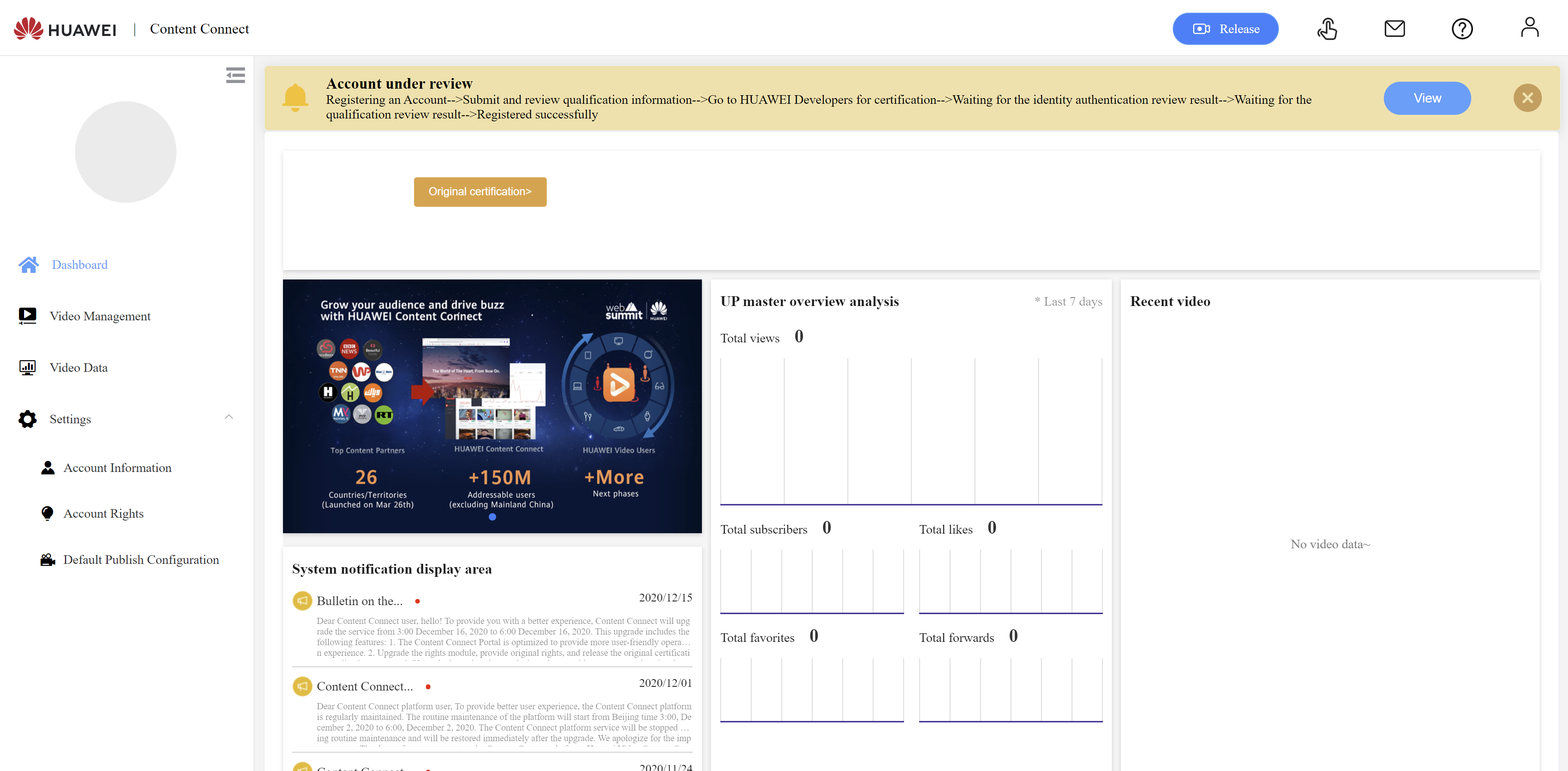Open the touch pointer icon in header
The width and height of the screenshot is (1568, 771).
(x=1327, y=29)
